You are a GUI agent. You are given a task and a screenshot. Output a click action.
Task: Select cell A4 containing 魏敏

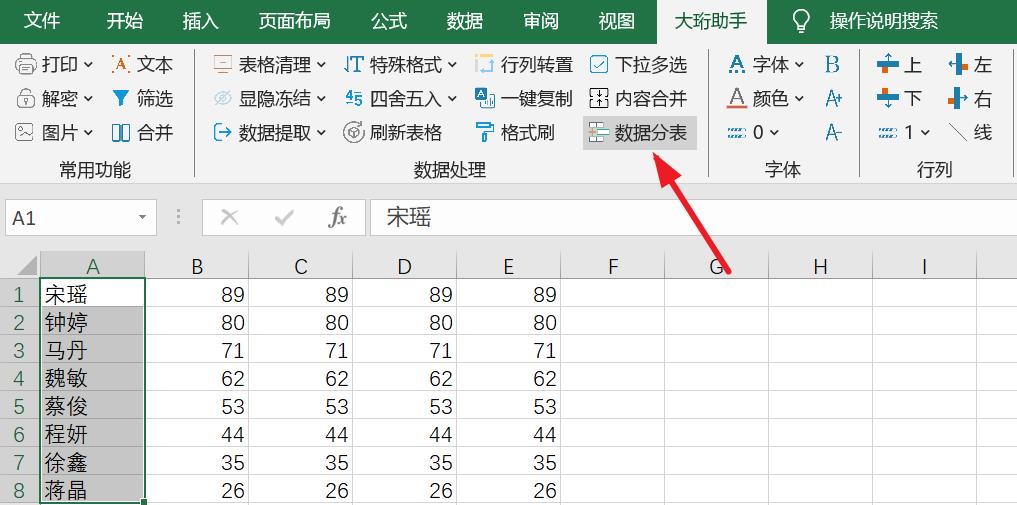[93, 378]
